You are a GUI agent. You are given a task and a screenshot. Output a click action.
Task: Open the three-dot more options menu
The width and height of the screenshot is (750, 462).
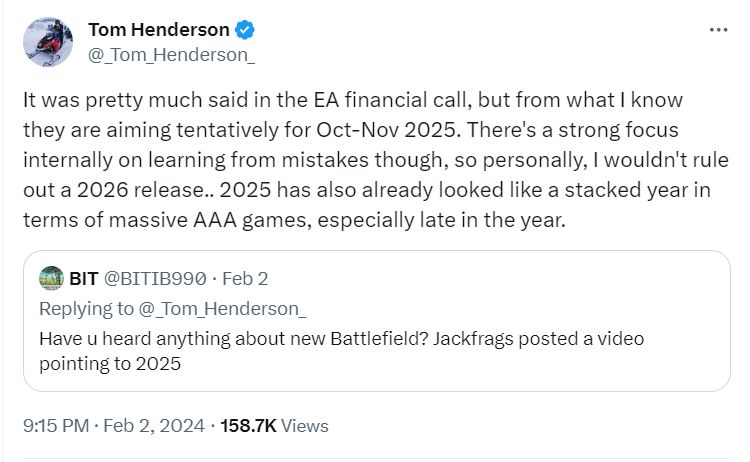(x=718, y=30)
